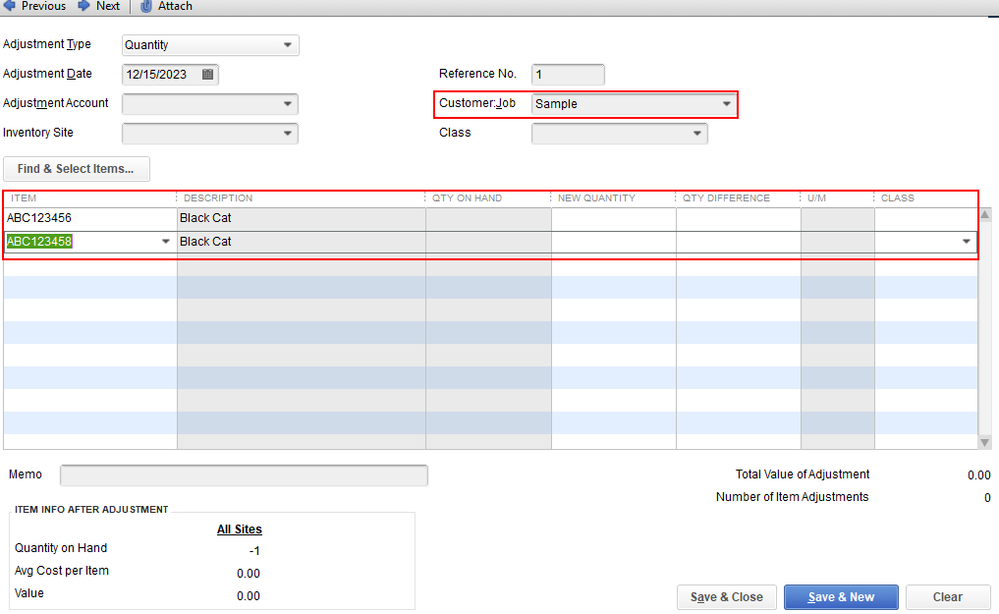Viewport: 999px width, 614px height.
Task: Click the table scrollbar down arrow
Action: 985,442
